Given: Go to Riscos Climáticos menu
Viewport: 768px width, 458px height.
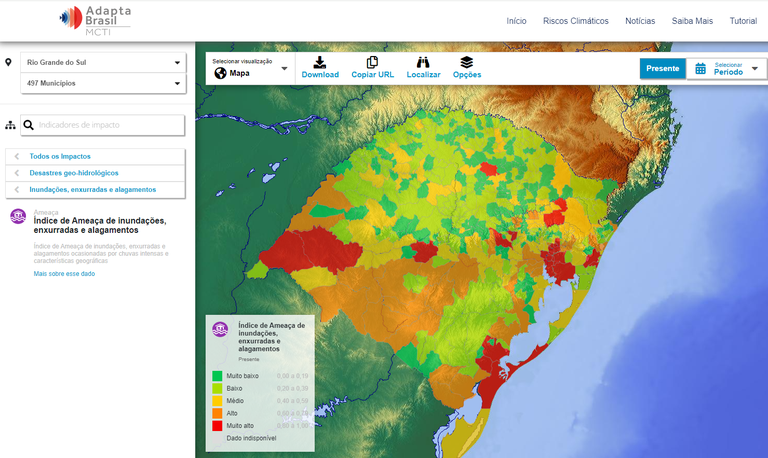Looking at the screenshot, I should pos(575,21).
